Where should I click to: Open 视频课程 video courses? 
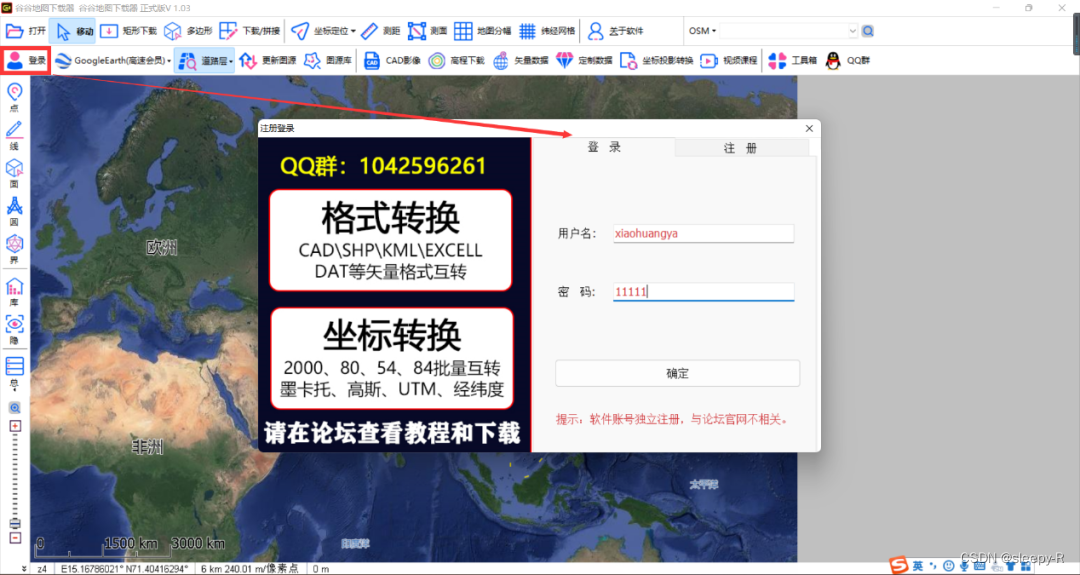pos(728,61)
